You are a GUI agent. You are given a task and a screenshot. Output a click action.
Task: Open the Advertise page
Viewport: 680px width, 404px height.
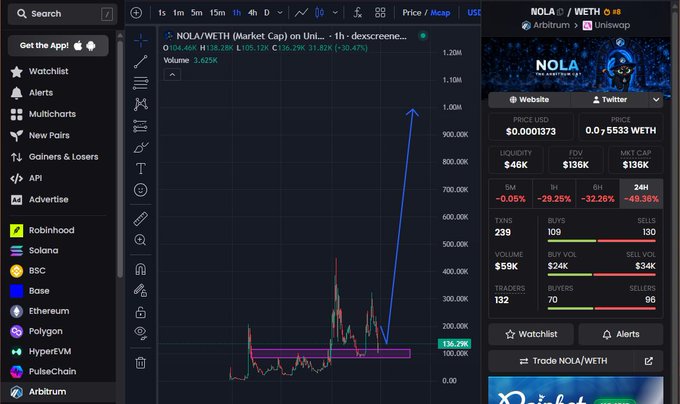point(59,199)
